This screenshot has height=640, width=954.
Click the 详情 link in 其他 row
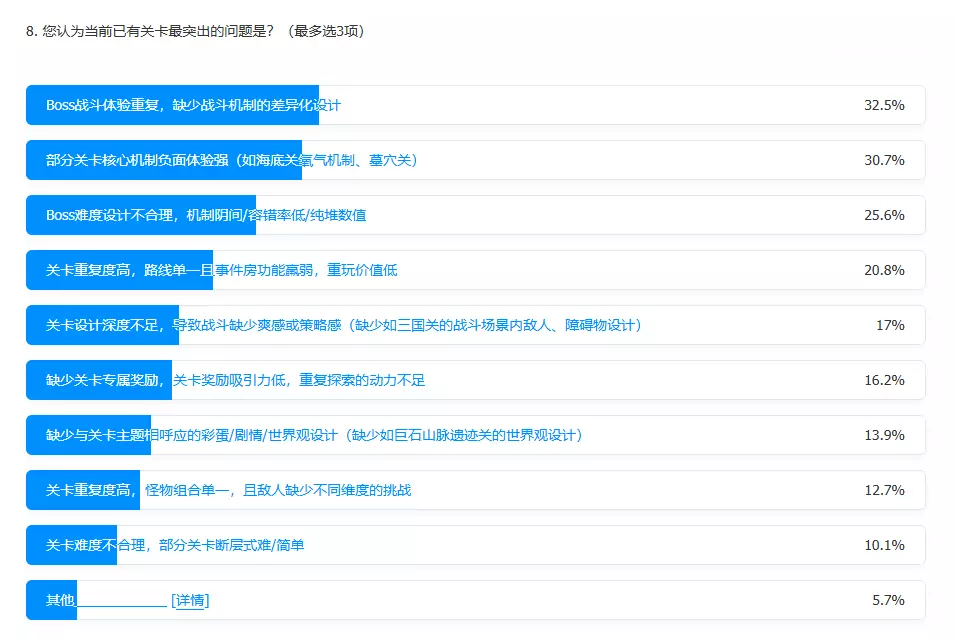pyautogui.click(x=190, y=600)
